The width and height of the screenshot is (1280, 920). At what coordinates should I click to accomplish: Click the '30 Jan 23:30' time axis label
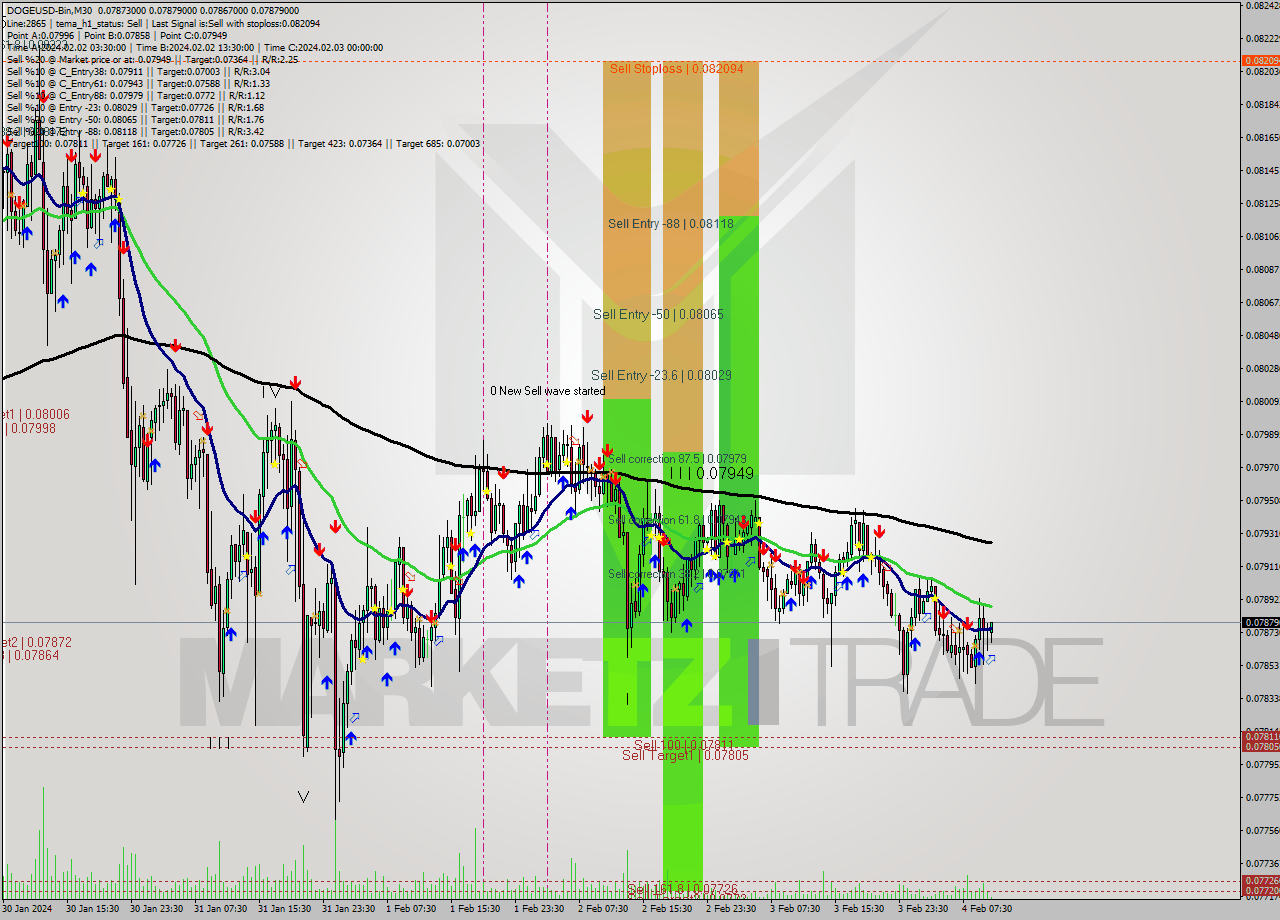point(157,909)
